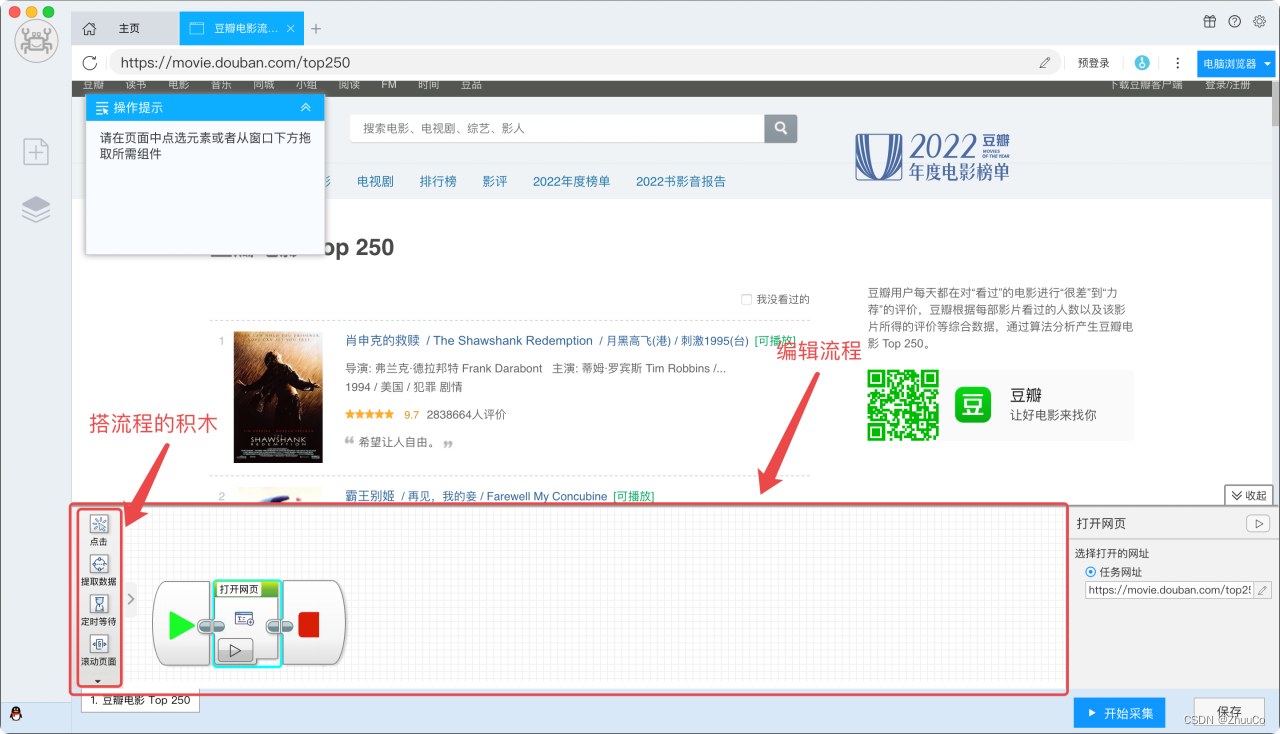
Task: Click the 音乐 link in Douban top bar
Action: 221,85
